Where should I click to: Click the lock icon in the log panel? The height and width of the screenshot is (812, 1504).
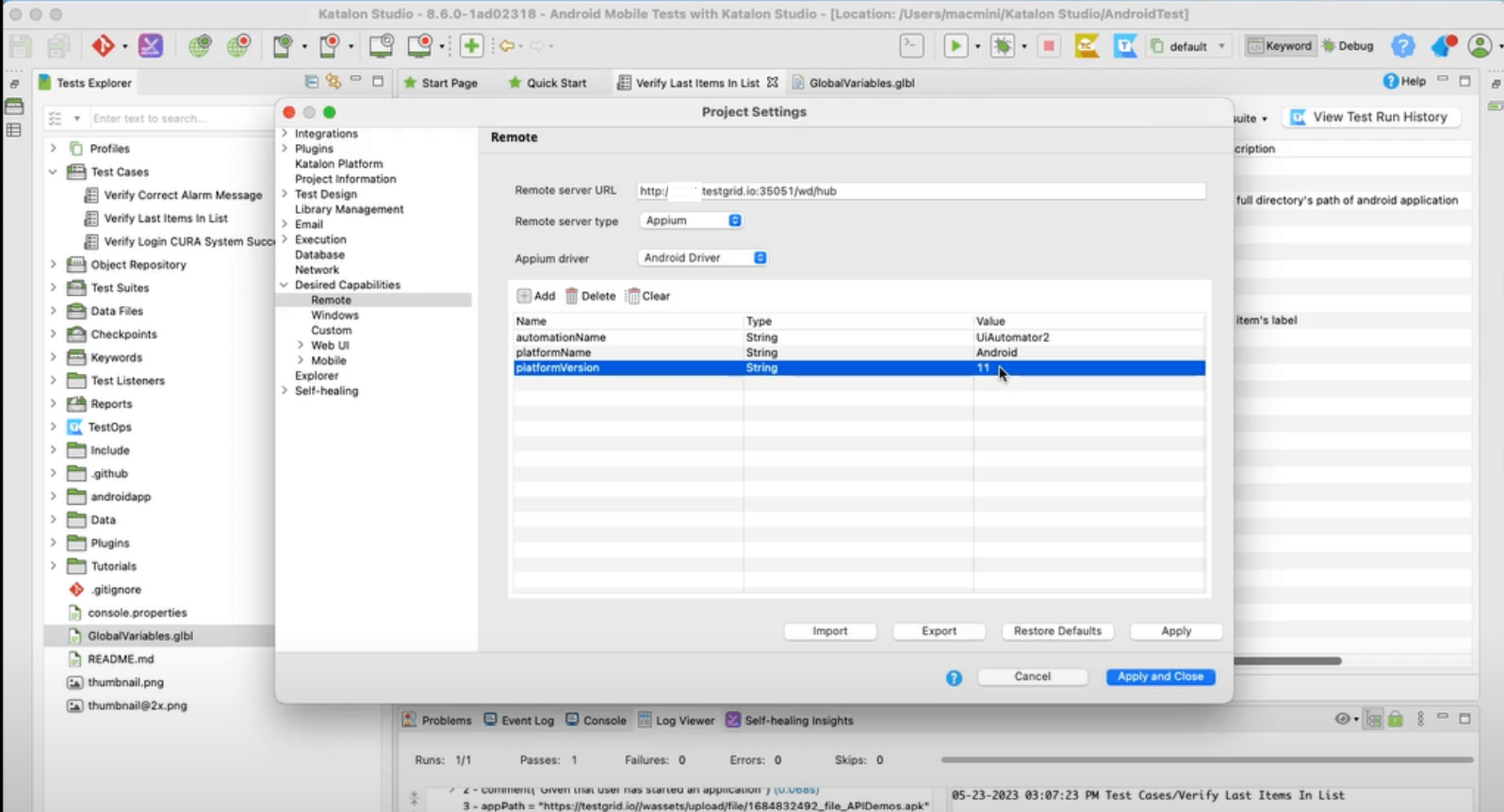pos(1396,719)
